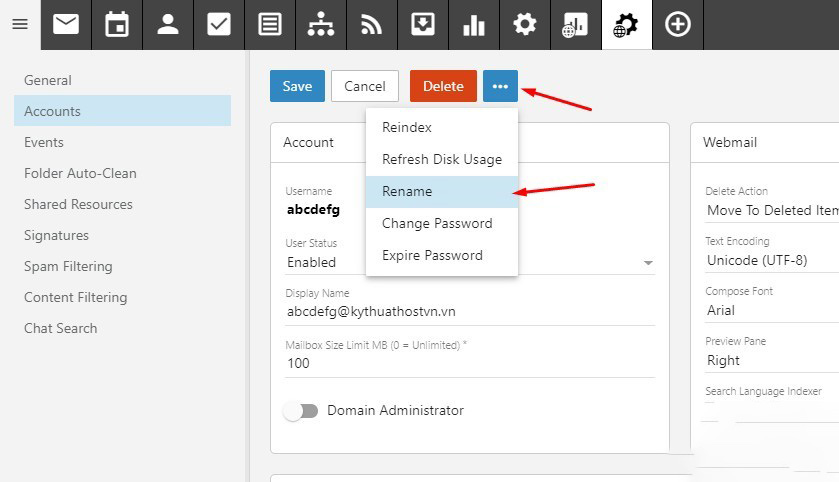Open the Settings gear icon
The width and height of the screenshot is (839, 482).
525,24
